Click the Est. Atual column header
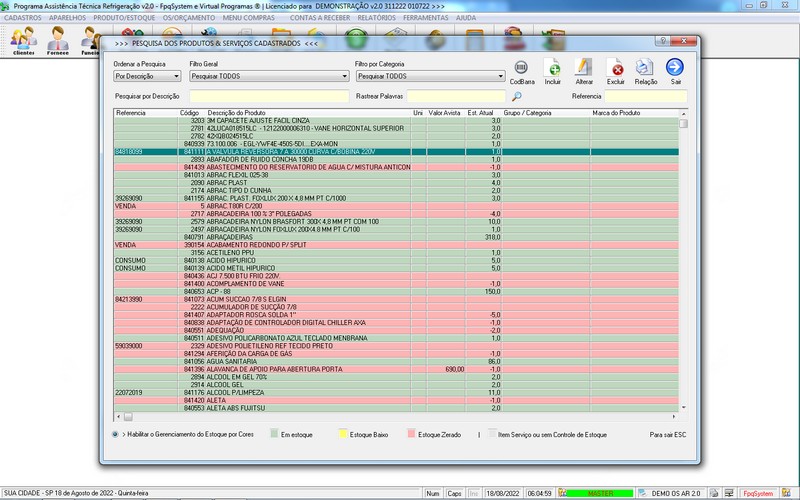The height and width of the screenshot is (500, 800). coord(480,113)
